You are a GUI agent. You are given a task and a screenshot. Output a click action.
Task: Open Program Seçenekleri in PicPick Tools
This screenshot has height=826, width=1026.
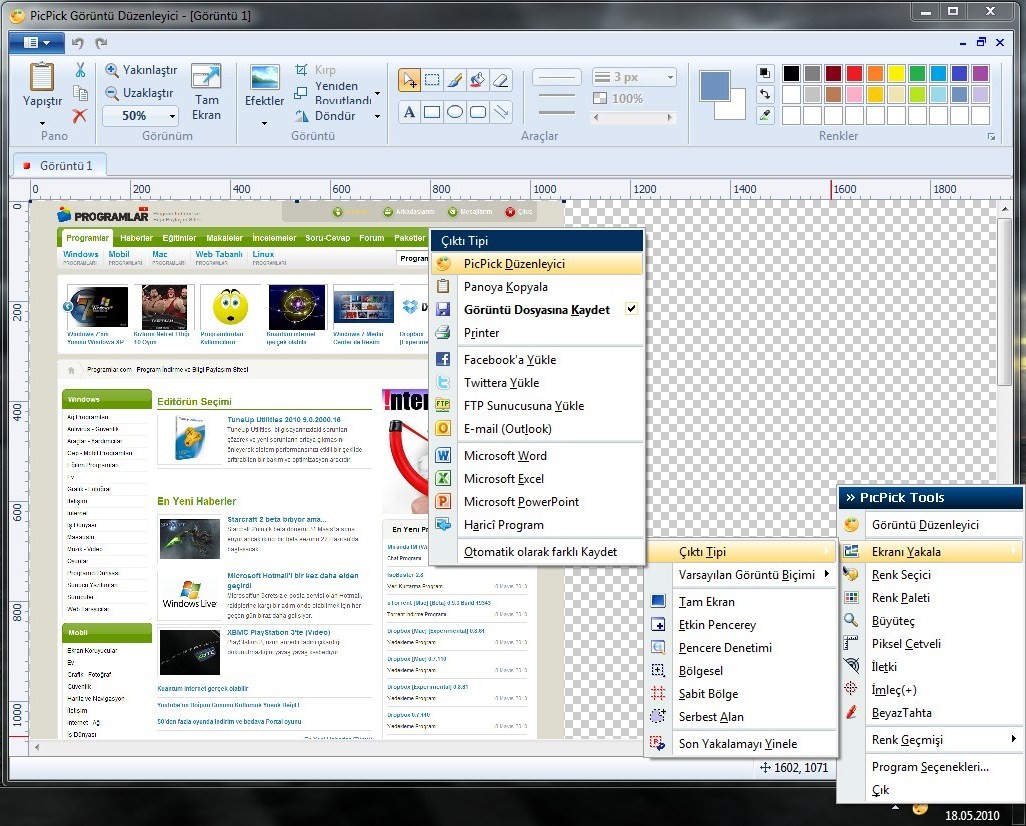(930, 766)
